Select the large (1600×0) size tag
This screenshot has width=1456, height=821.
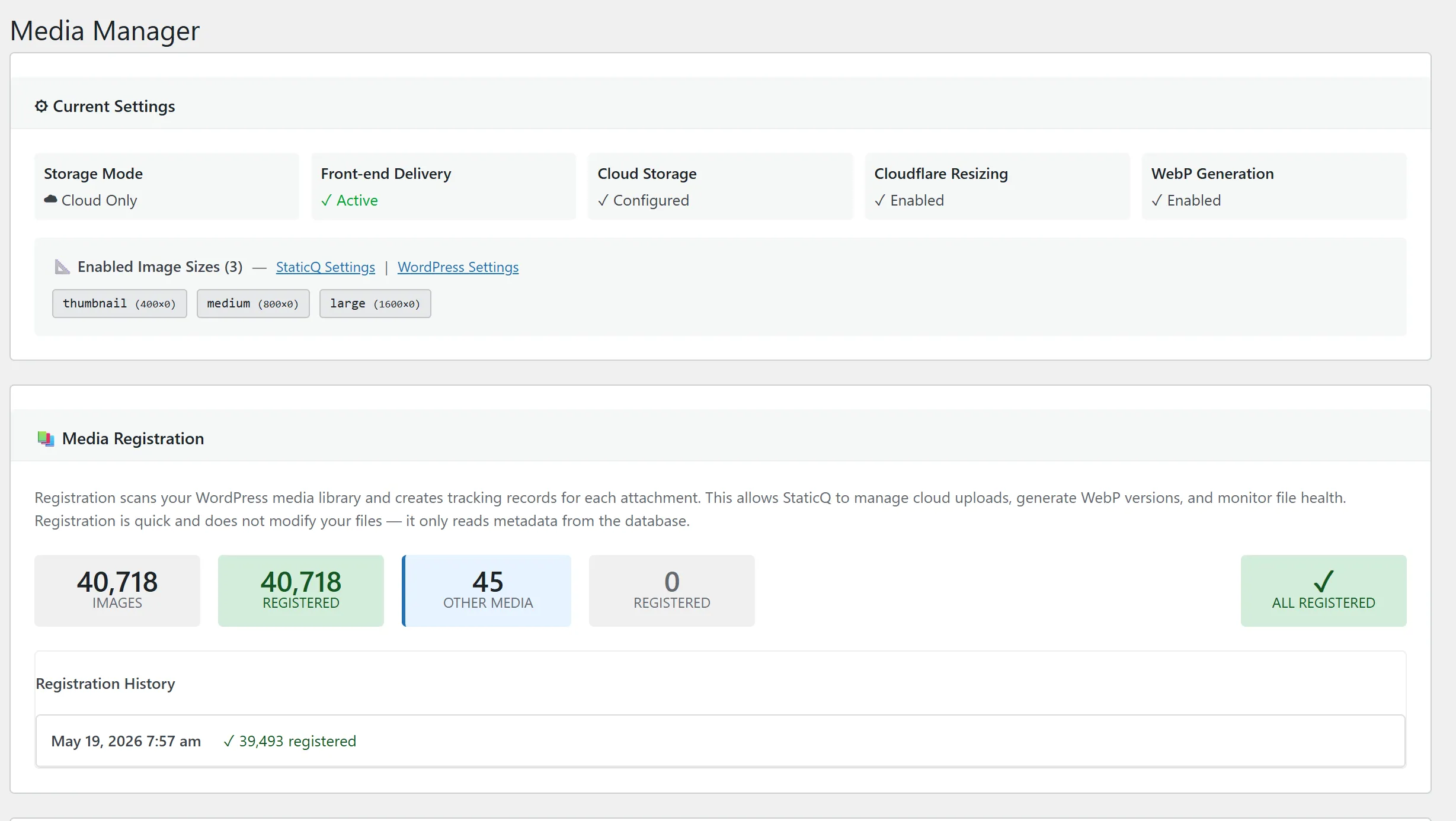click(375, 303)
